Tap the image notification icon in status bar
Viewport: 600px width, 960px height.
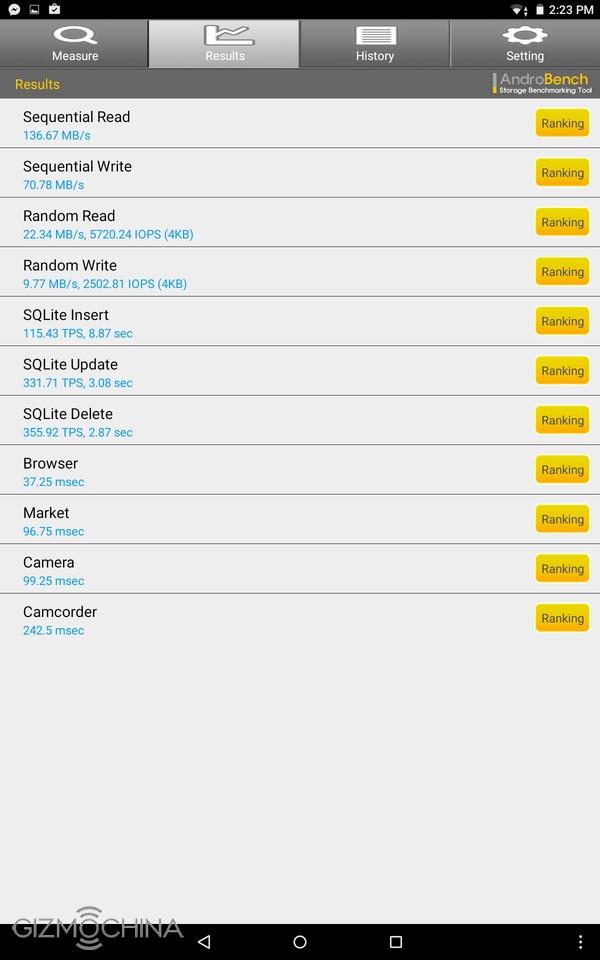[x=34, y=9]
